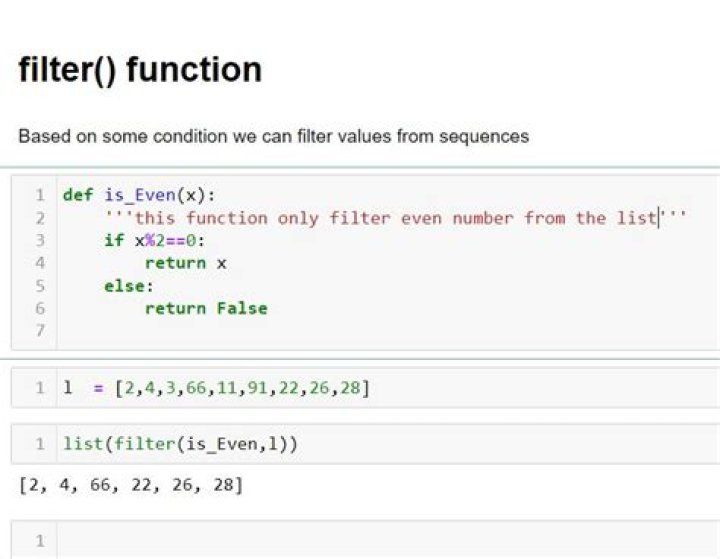Click the "return False" line
The image size is (720, 559).
point(206,308)
